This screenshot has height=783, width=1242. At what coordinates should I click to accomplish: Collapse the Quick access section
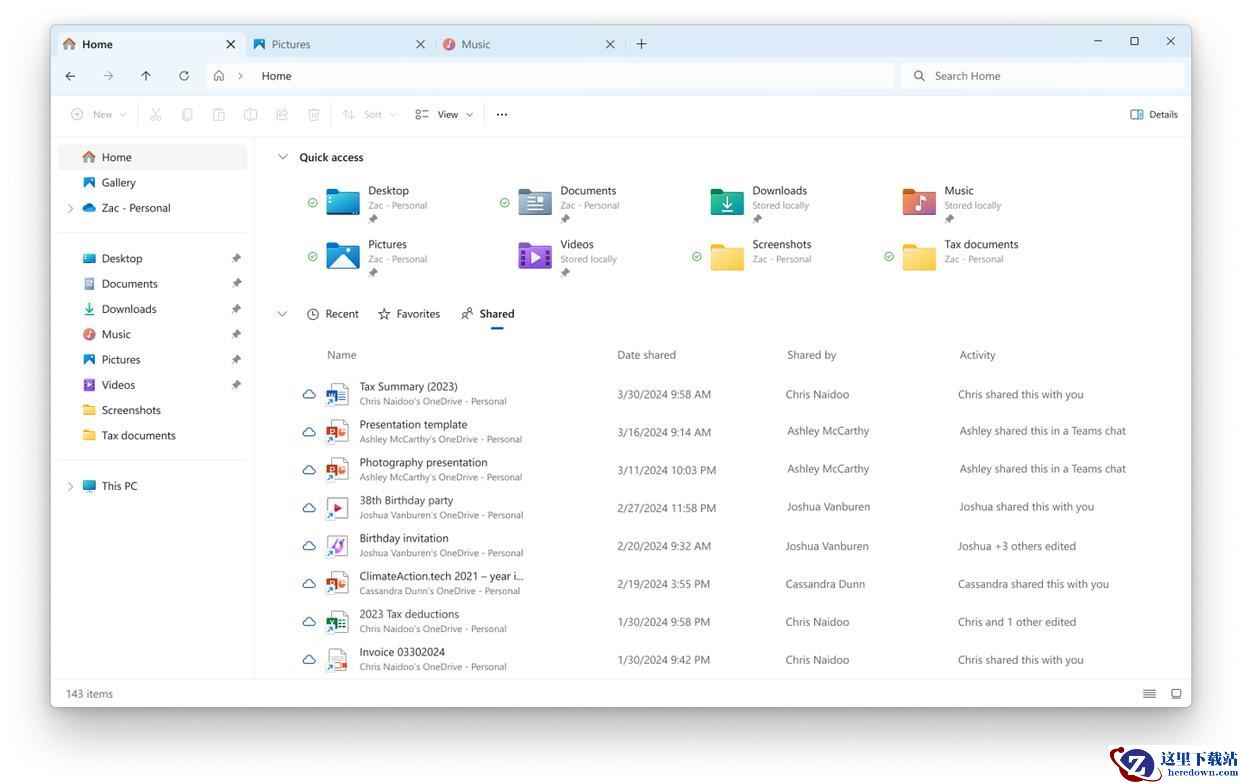283,157
